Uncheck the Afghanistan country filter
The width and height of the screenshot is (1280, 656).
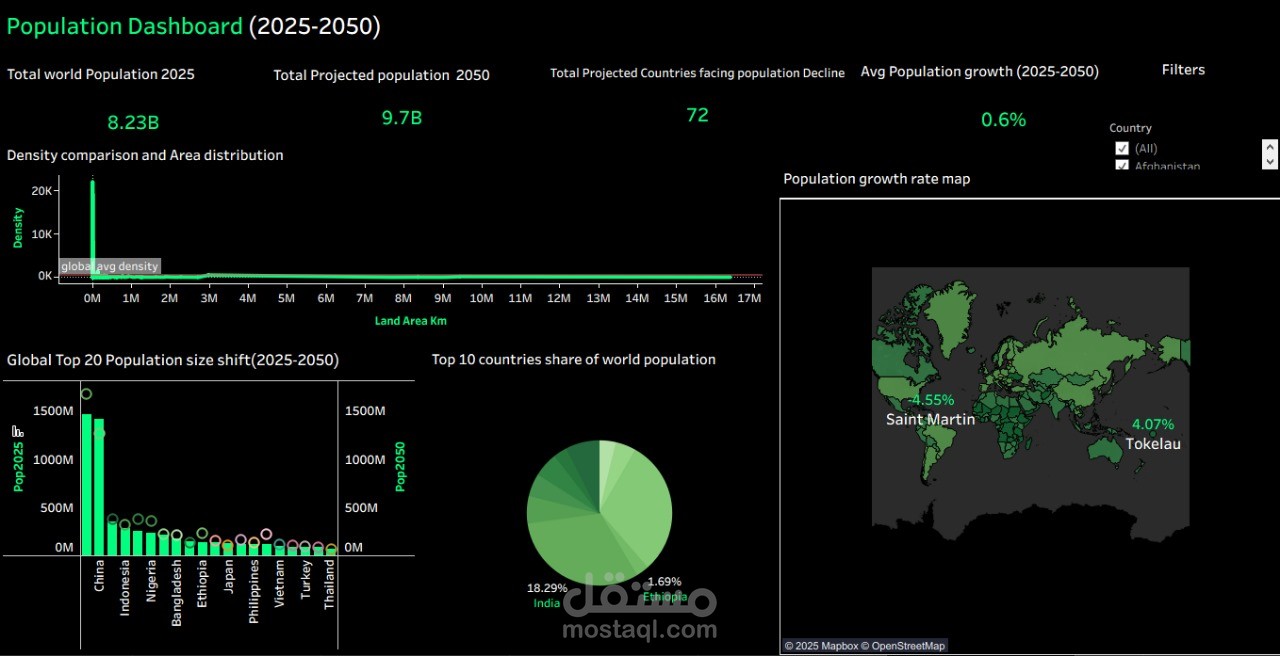coord(1122,165)
